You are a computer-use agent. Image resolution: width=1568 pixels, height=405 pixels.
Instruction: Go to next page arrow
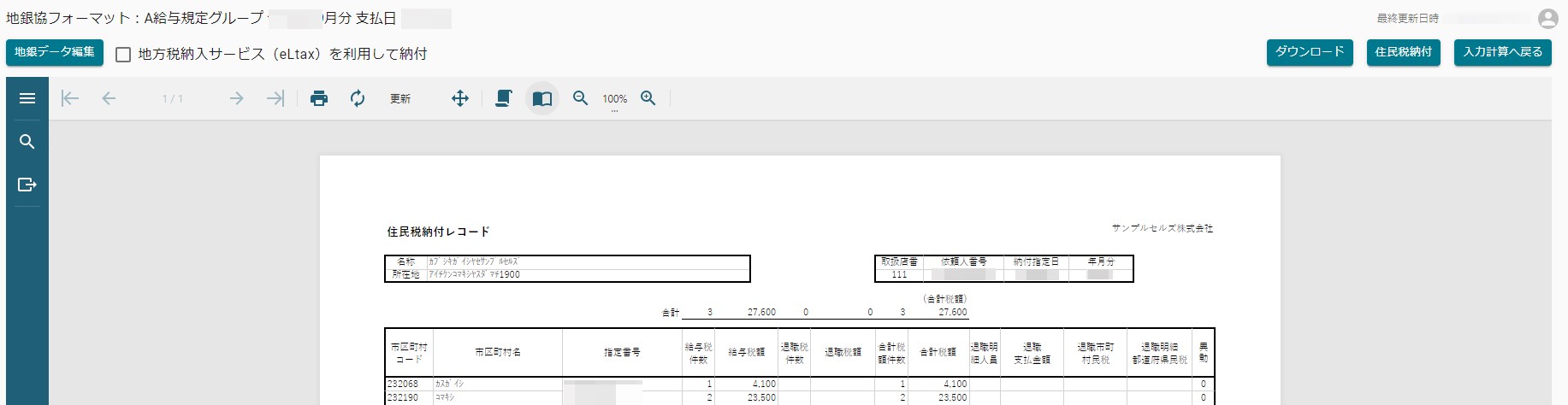point(237,98)
